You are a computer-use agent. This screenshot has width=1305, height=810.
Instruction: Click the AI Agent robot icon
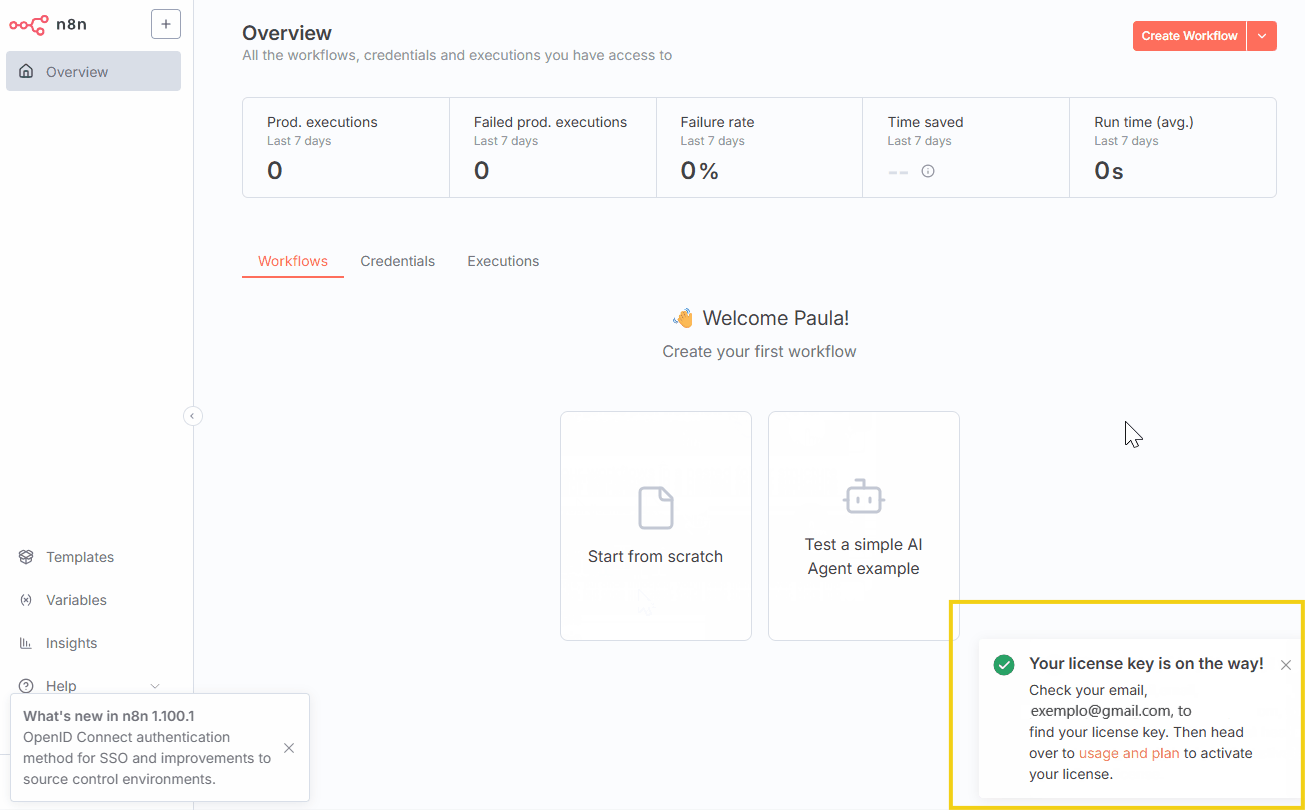coord(863,496)
